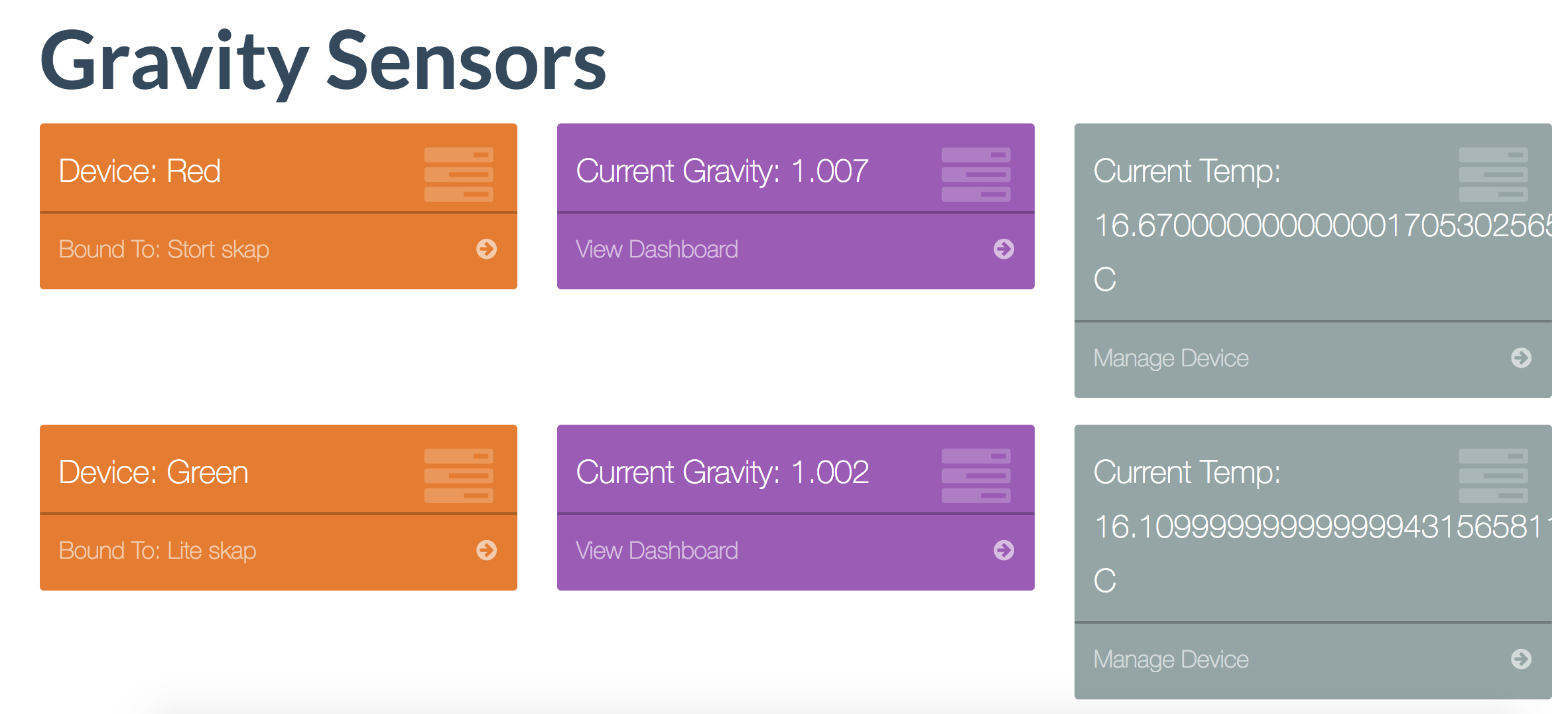
Task: Click server icon on Current Gravity 1.007 card
Action: (976, 175)
